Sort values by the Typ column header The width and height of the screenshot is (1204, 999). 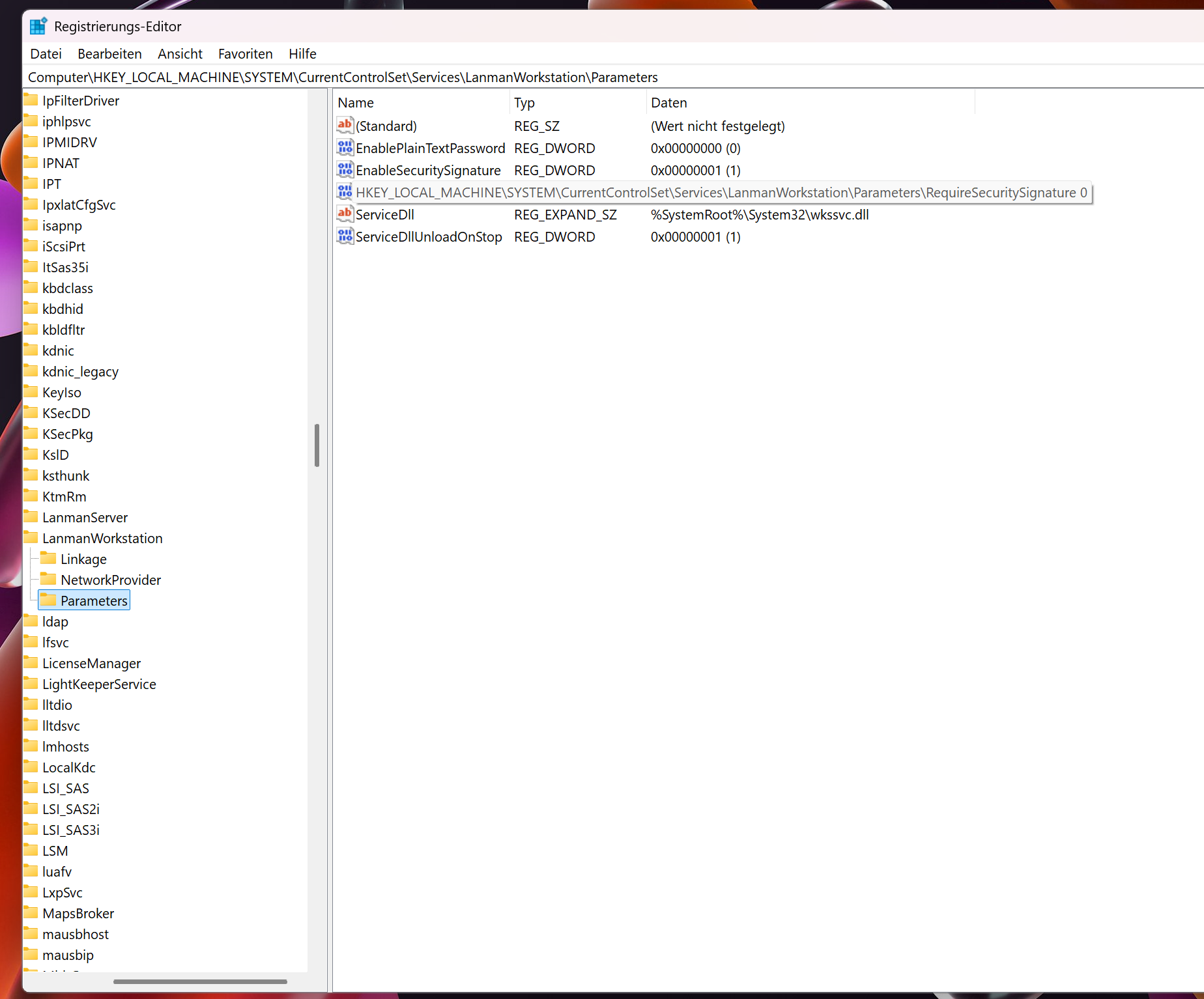pos(578,102)
